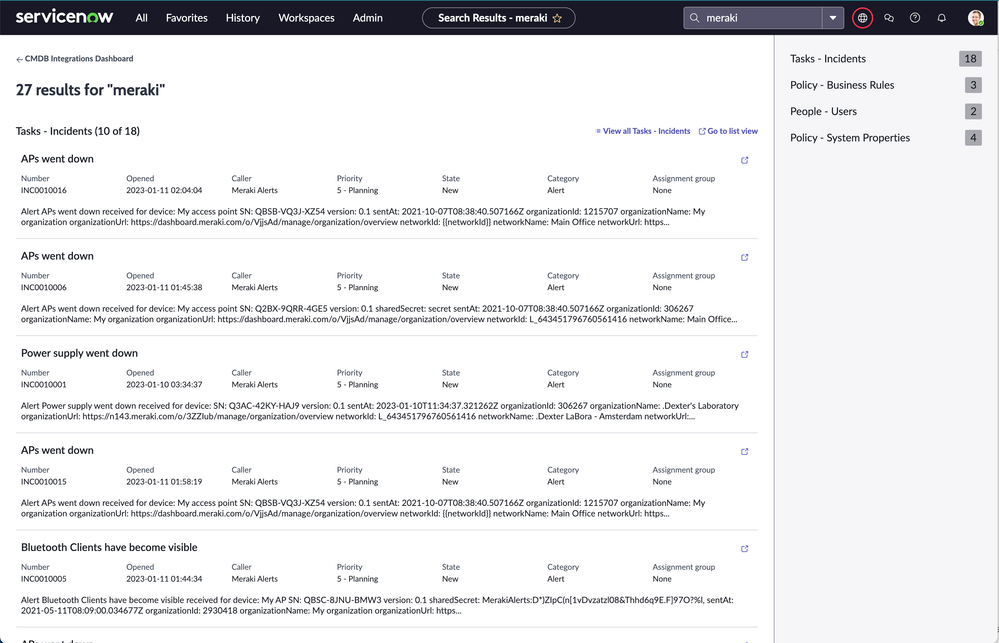Open the search box dropdown arrow
This screenshot has width=999, height=643.
(x=833, y=18)
